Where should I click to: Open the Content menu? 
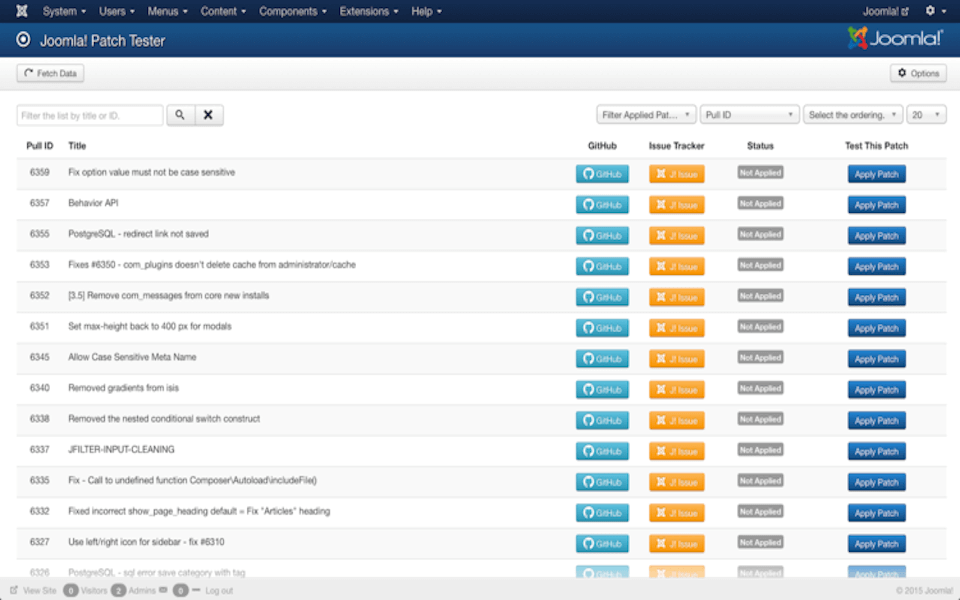point(223,11)
